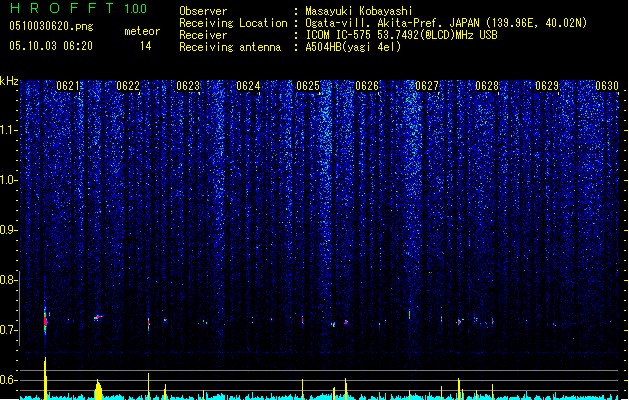Click the 0622 time marker
629x400 pixels.
pos(128,86)
